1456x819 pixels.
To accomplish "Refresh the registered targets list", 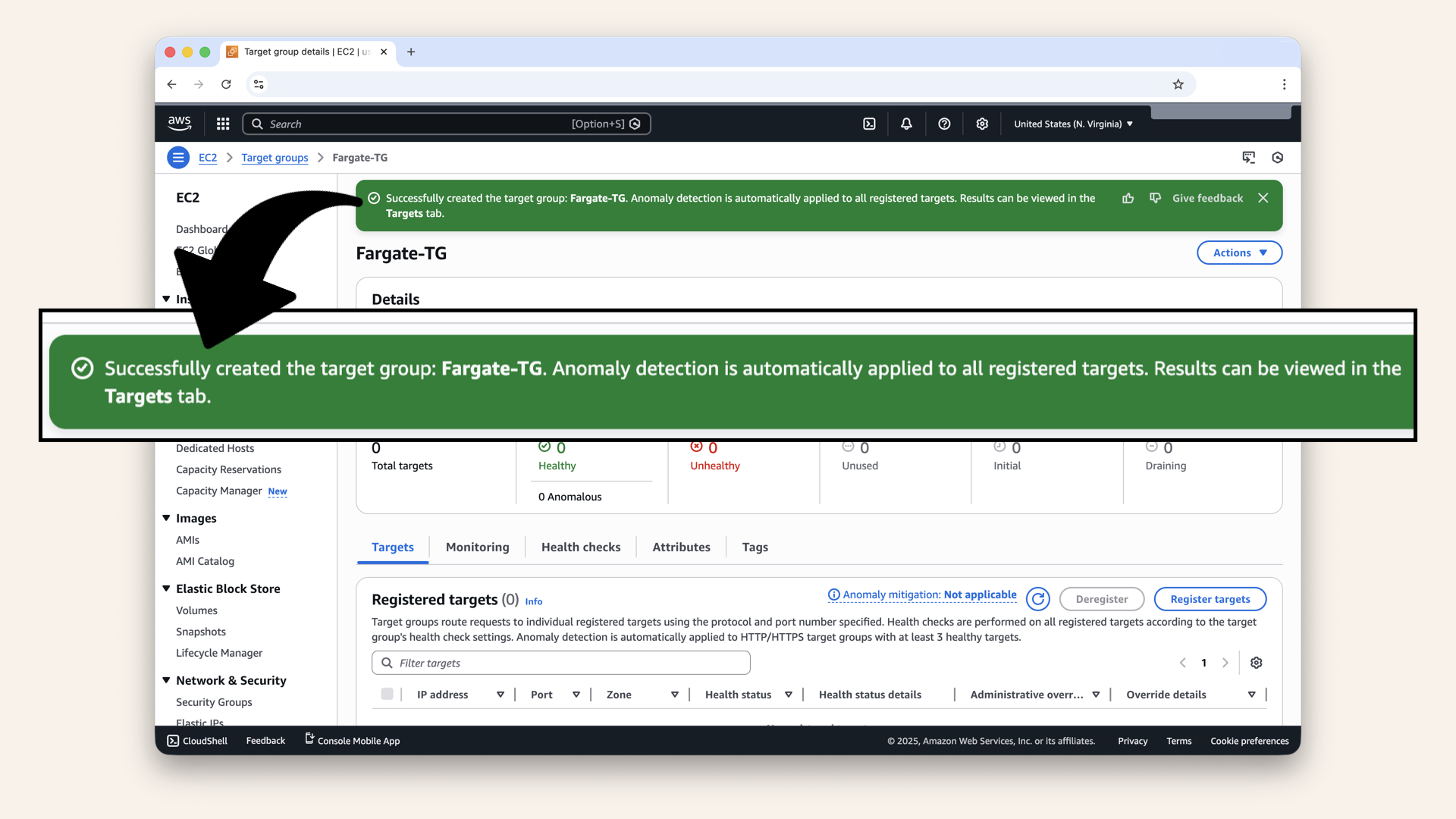I will click(x=1038, y=599).
